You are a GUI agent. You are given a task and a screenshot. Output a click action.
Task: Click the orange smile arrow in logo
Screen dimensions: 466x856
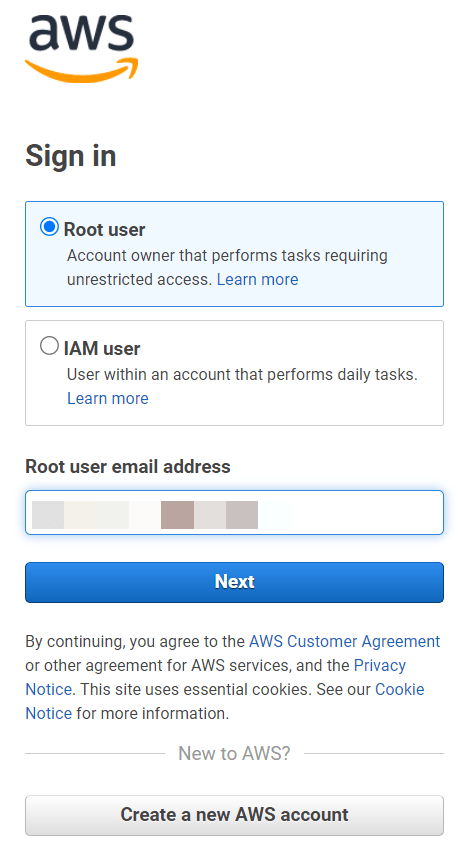pos(81,71)
